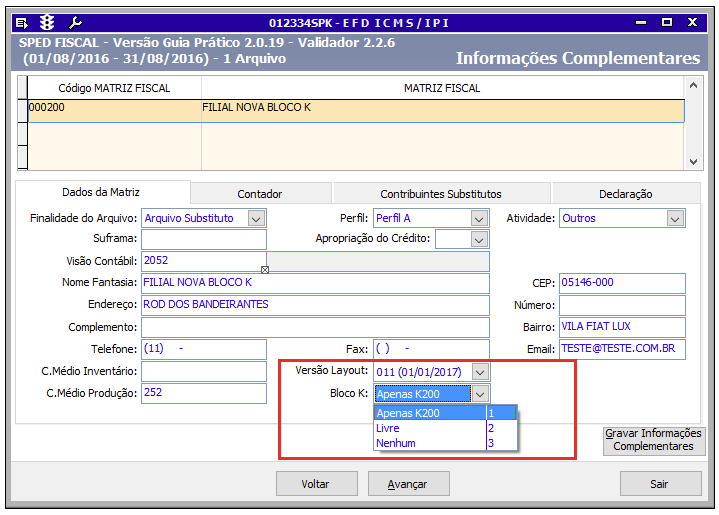
Task: Click the Email field
Action: (x=622, y=349)
